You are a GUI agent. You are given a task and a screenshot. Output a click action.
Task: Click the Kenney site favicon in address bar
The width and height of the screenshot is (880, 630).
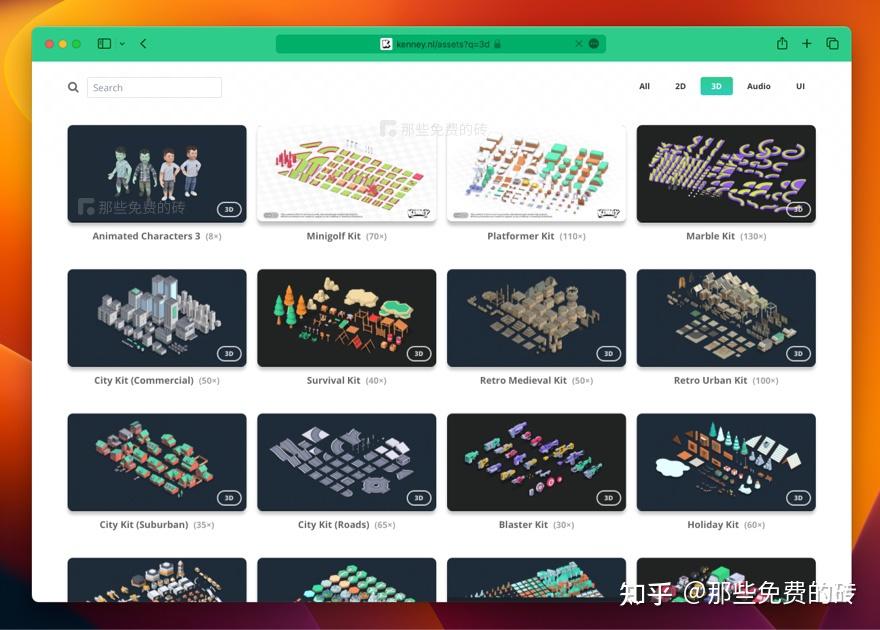(x=386, y=44)
